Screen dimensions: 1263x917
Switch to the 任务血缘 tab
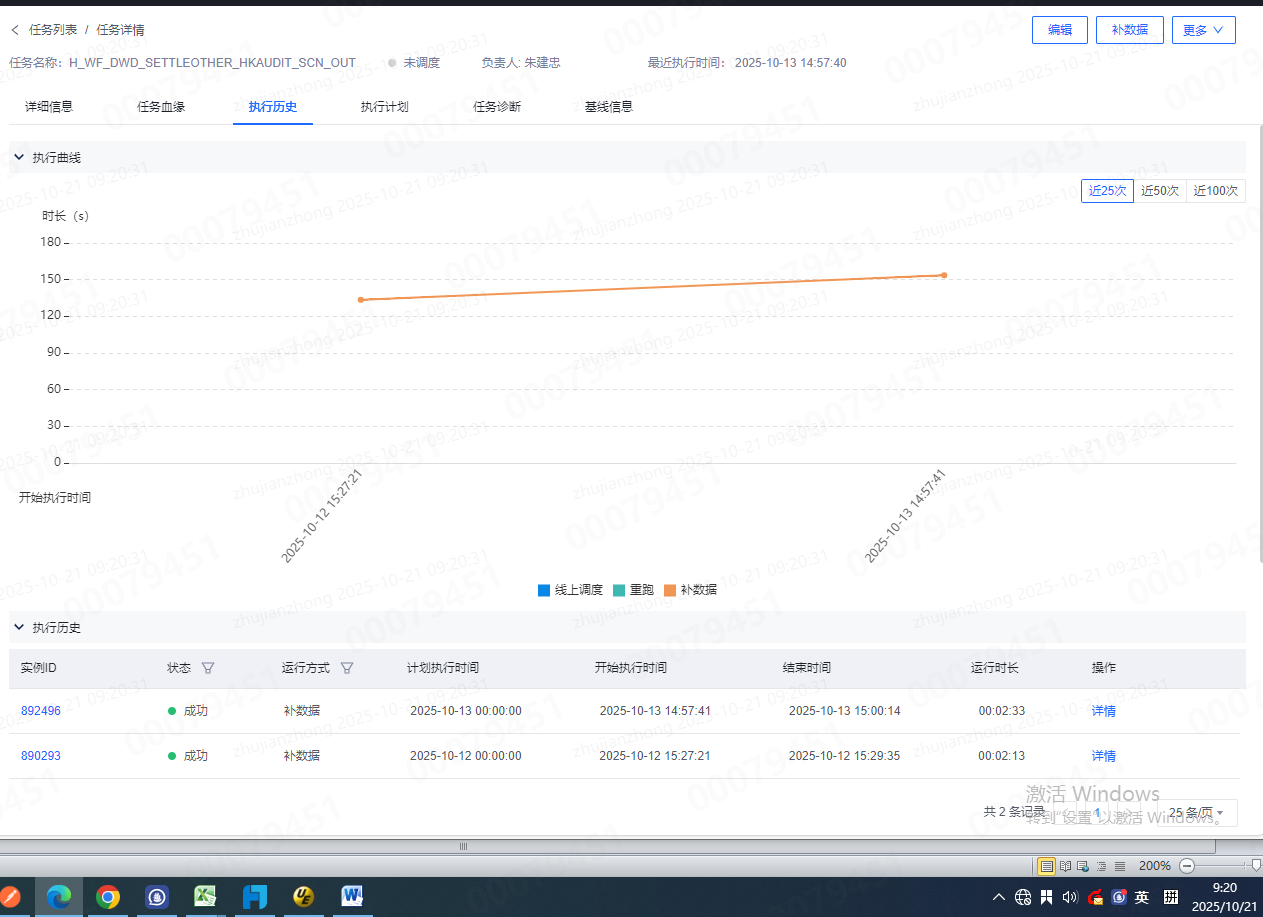point(161,107)
